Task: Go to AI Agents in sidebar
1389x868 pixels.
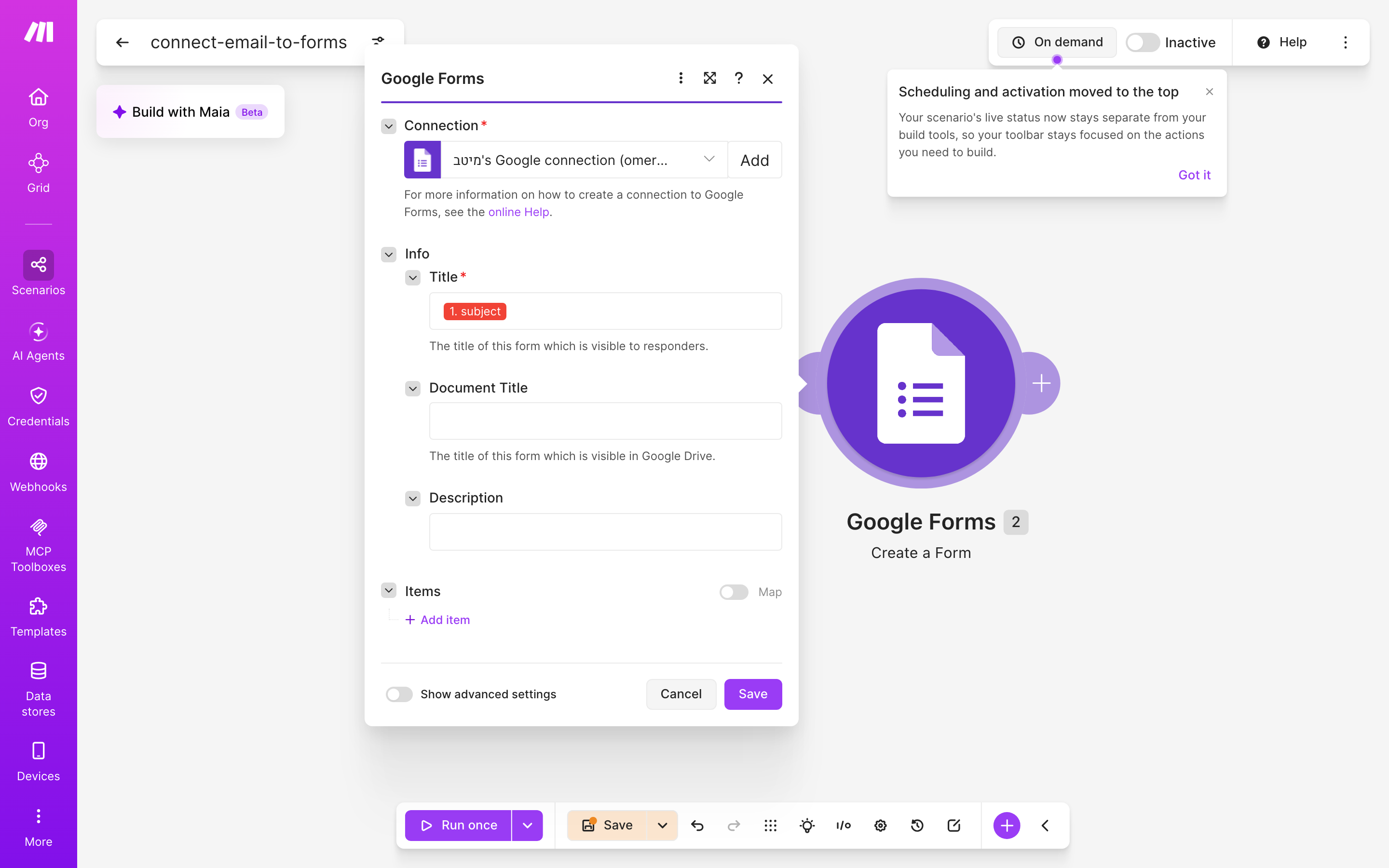Action: 39,341
